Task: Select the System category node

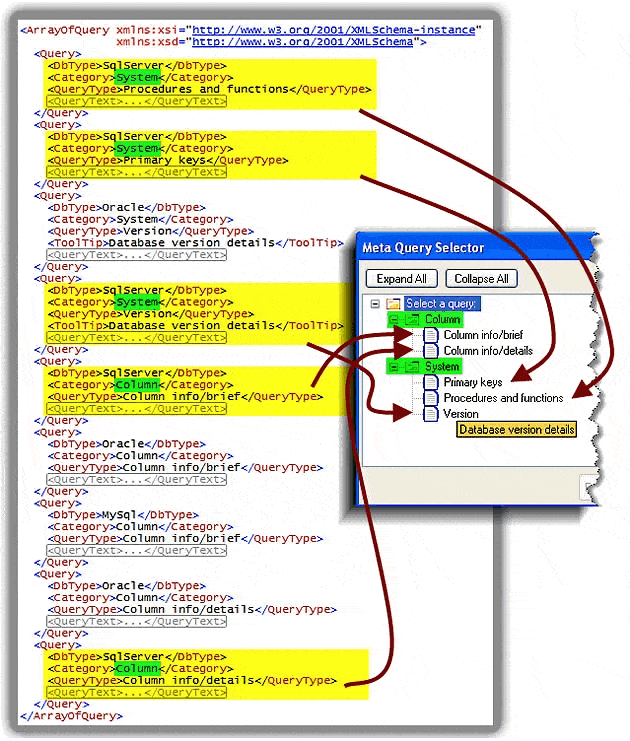Action: [x=442, y=367]
